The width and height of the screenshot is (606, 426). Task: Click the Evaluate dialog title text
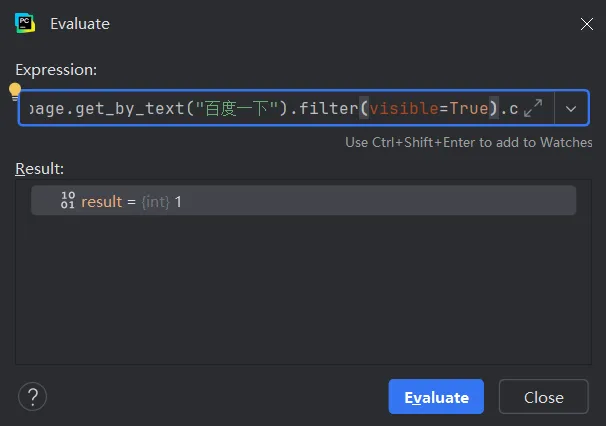[80, 23]
